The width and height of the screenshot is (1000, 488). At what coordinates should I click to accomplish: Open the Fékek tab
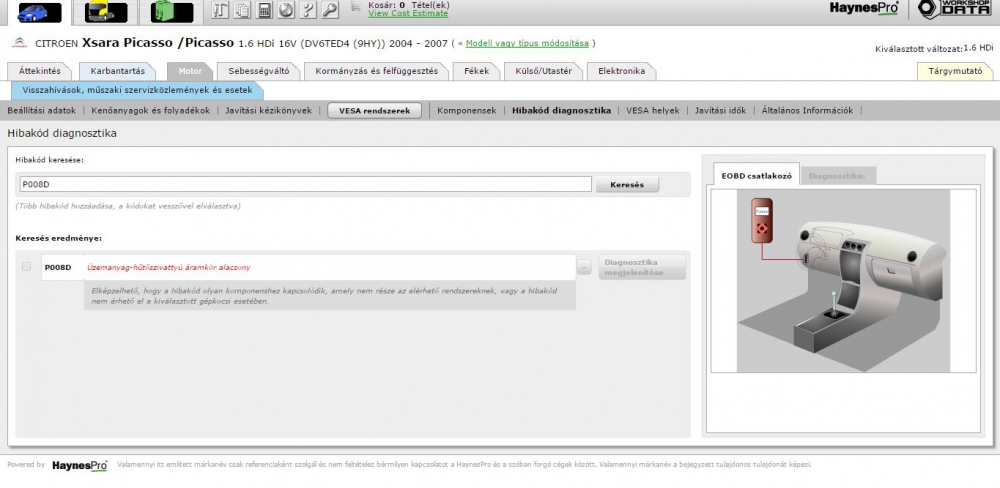click(x=476, y=71)
